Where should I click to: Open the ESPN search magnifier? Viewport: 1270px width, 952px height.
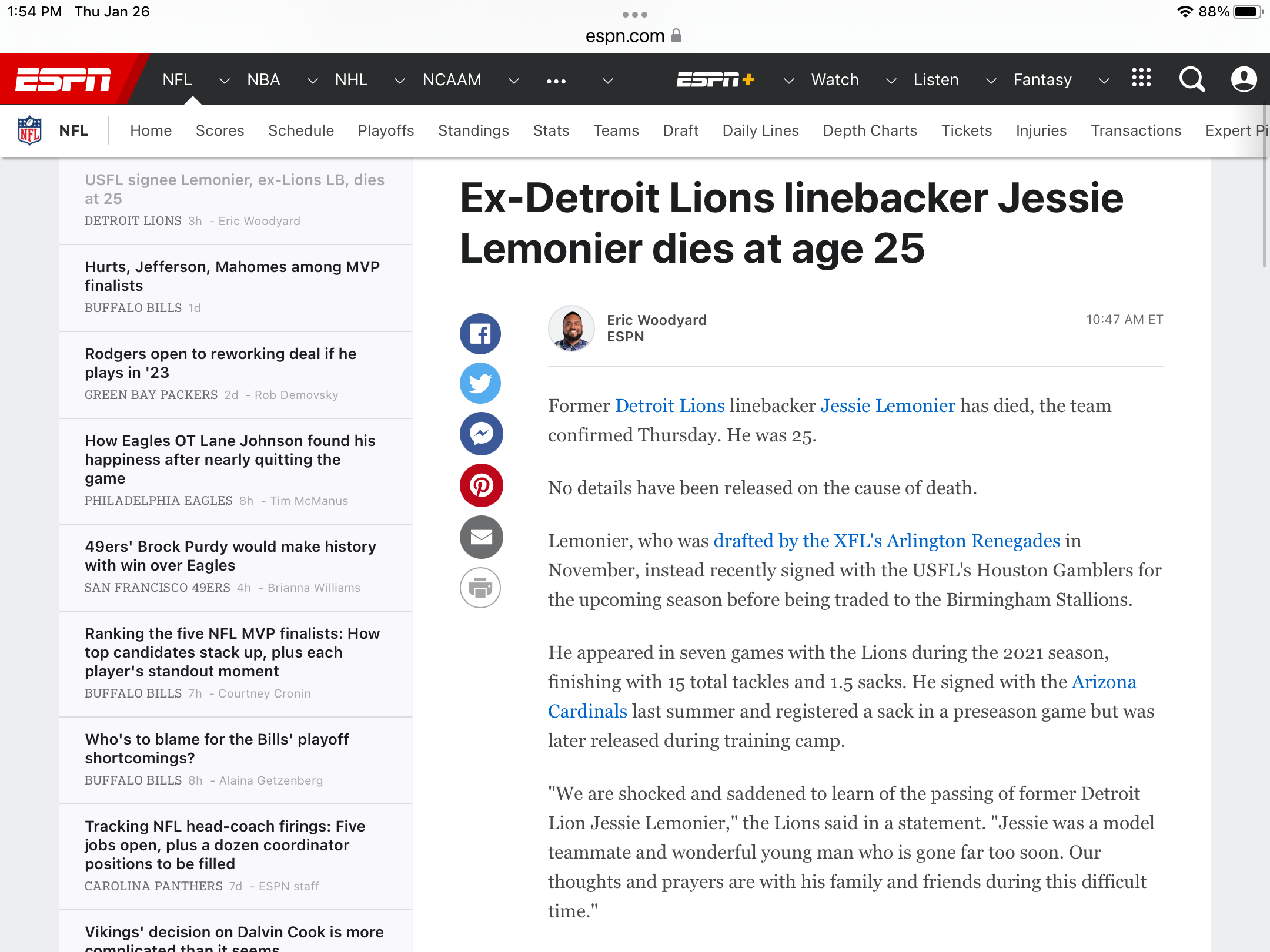click(x=1192, y=79)
